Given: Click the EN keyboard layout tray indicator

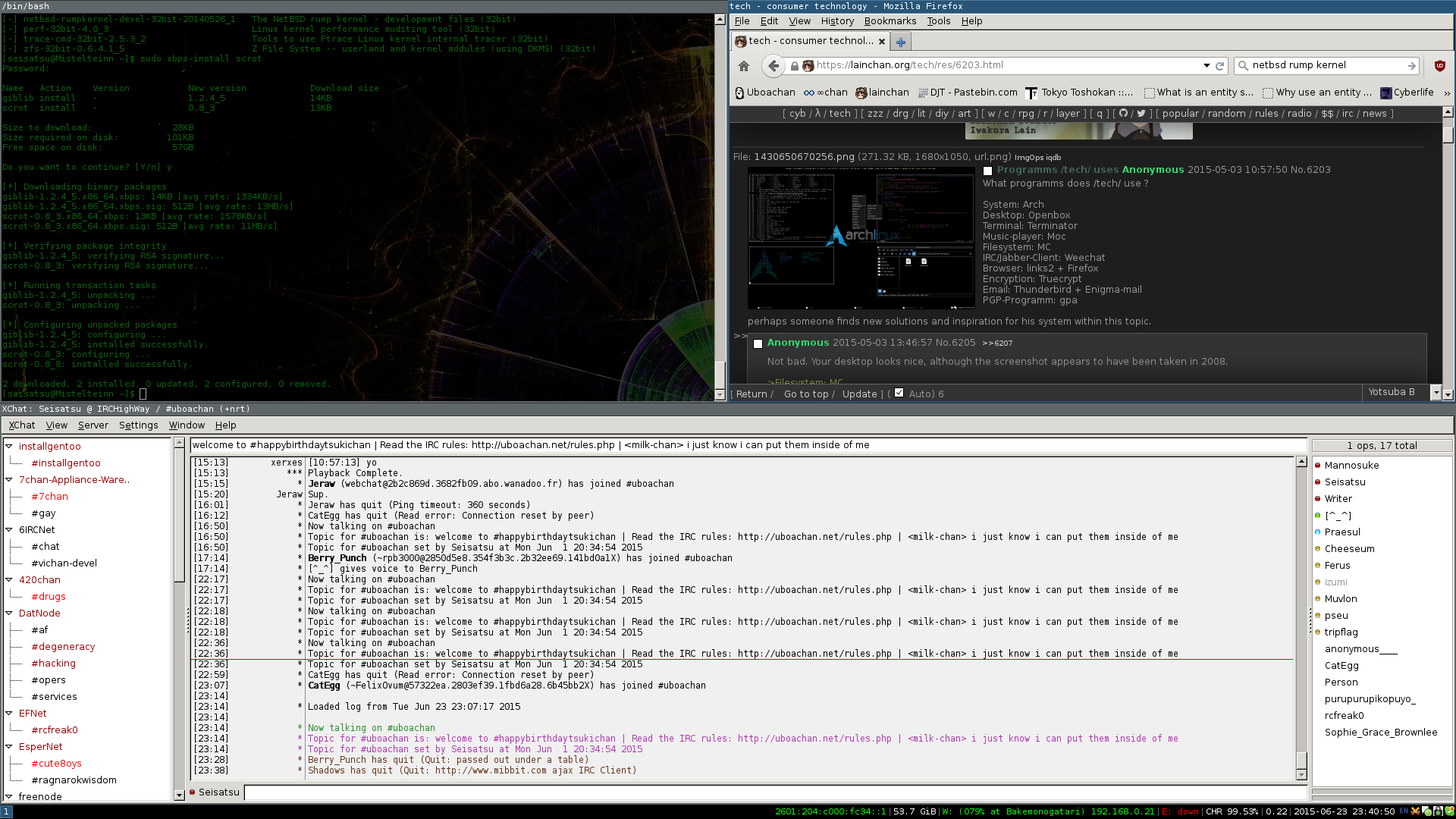Looking at the screenshot, I should [1404, 811].
